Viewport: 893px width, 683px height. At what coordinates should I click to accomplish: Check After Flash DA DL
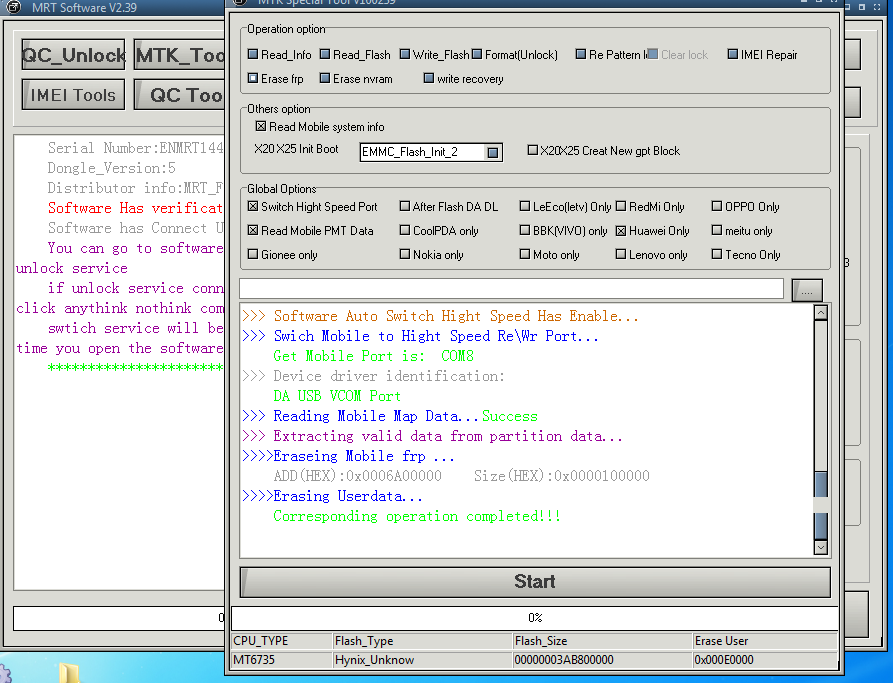coord(405,206)
